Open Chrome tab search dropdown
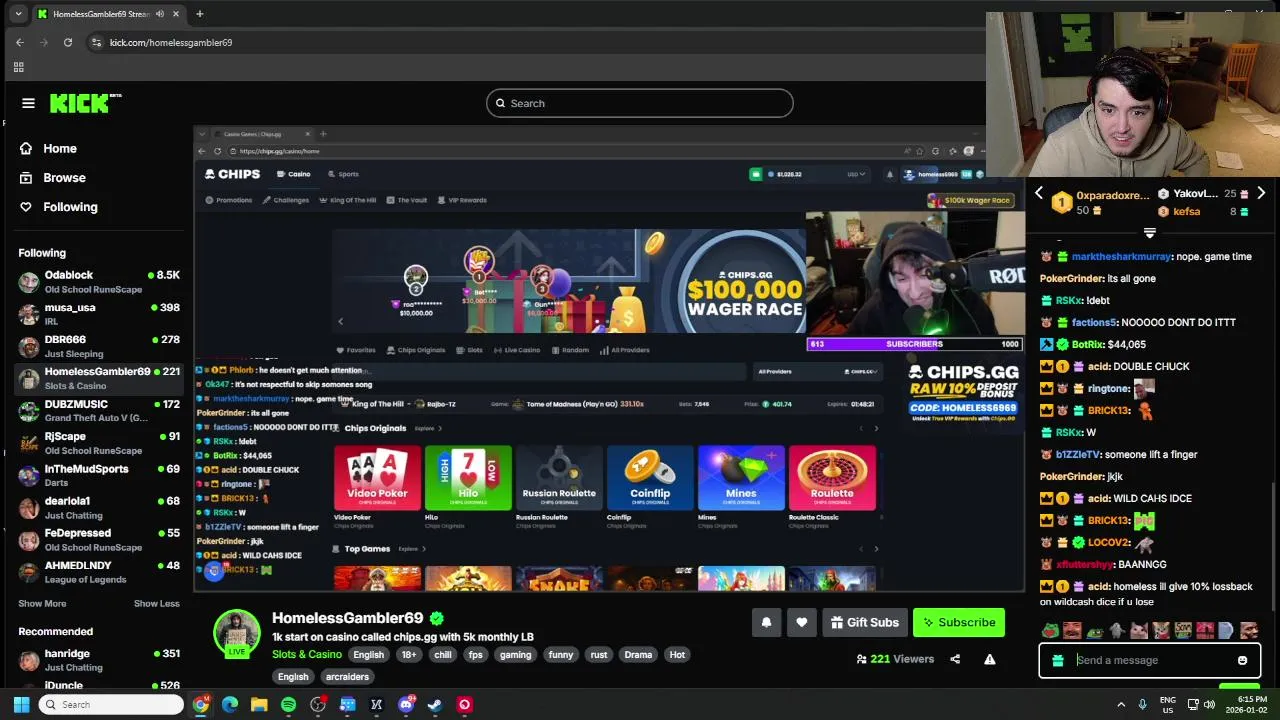This screenshot has height=720, width=1280. coord(18,14)
